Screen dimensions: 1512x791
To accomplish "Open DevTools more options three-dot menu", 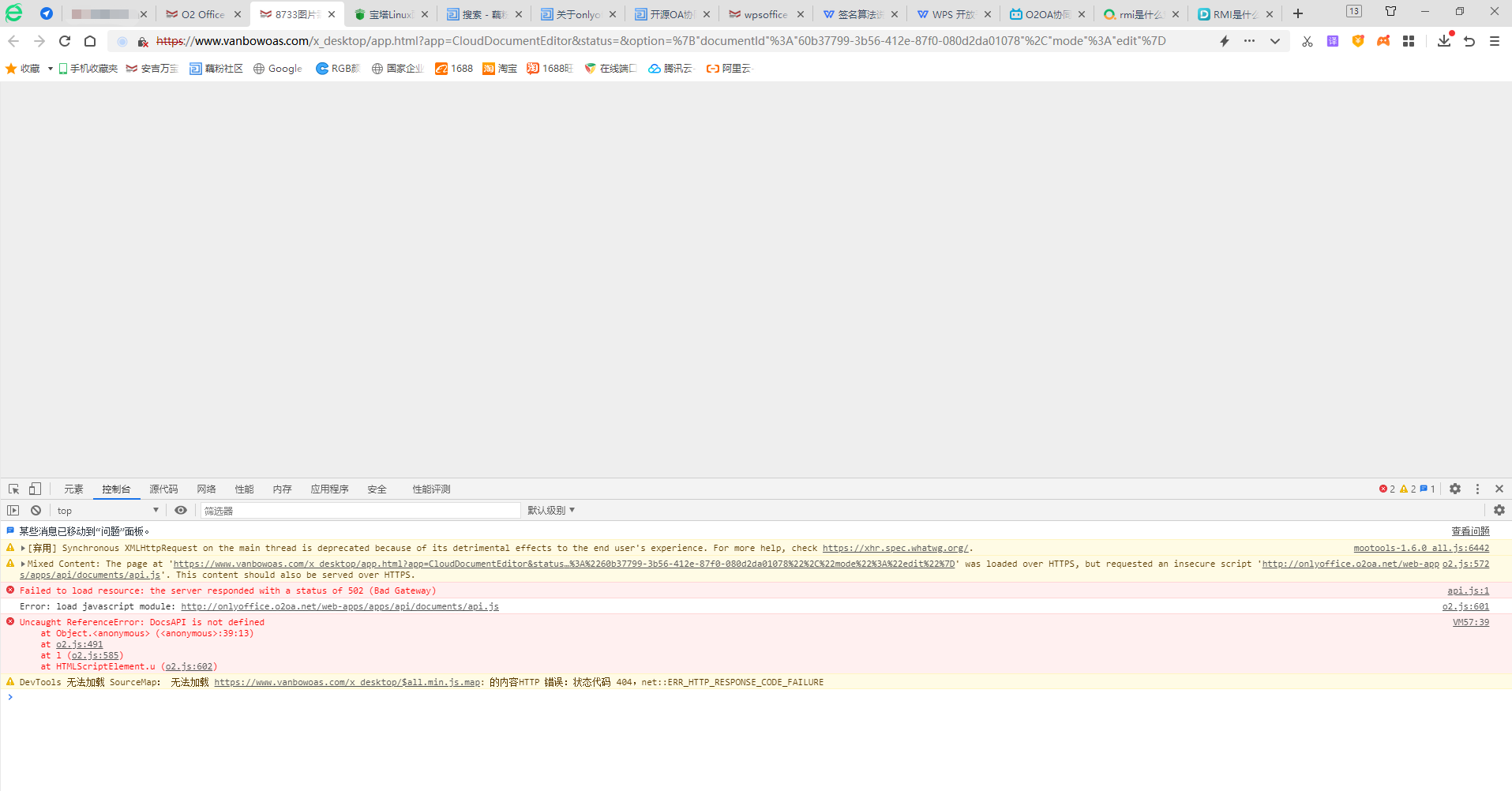I will [1477, 489].
